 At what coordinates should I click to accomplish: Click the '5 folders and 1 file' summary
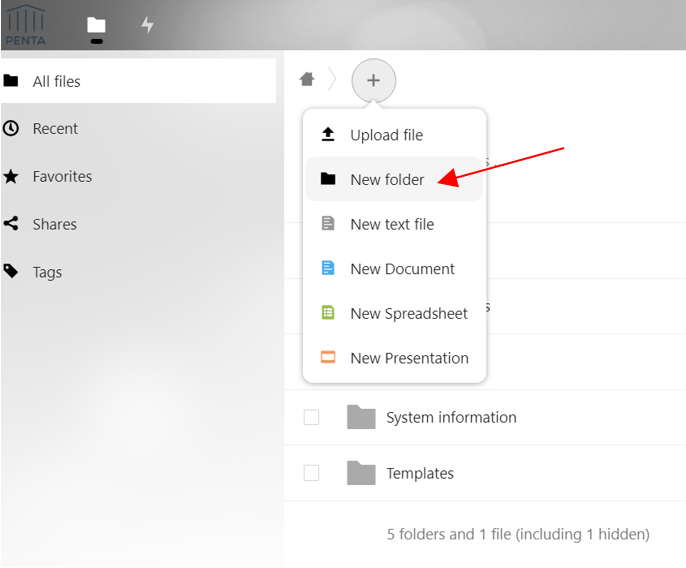(518, 534)
